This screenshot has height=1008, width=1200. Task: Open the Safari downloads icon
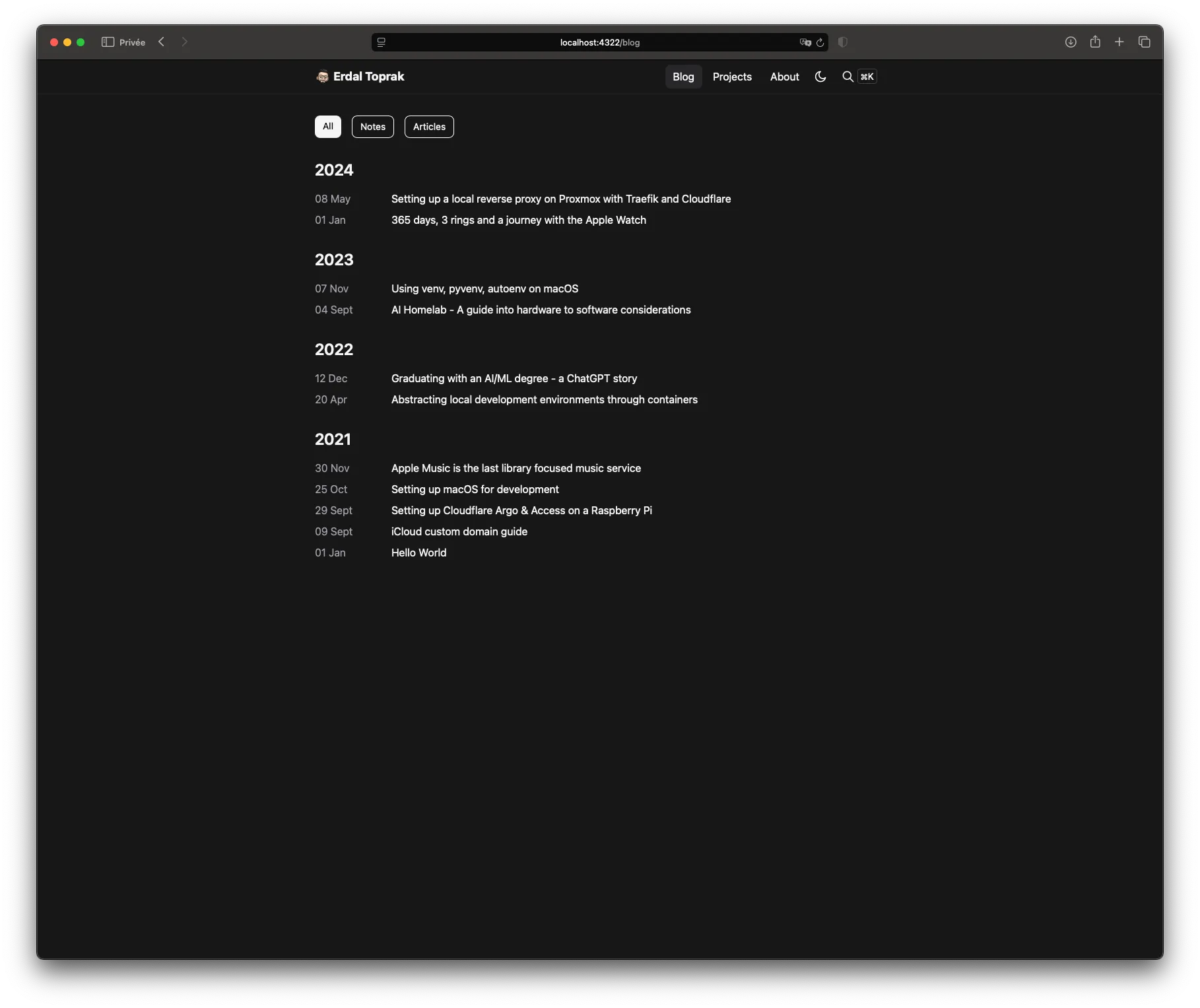click(1071, 42)
